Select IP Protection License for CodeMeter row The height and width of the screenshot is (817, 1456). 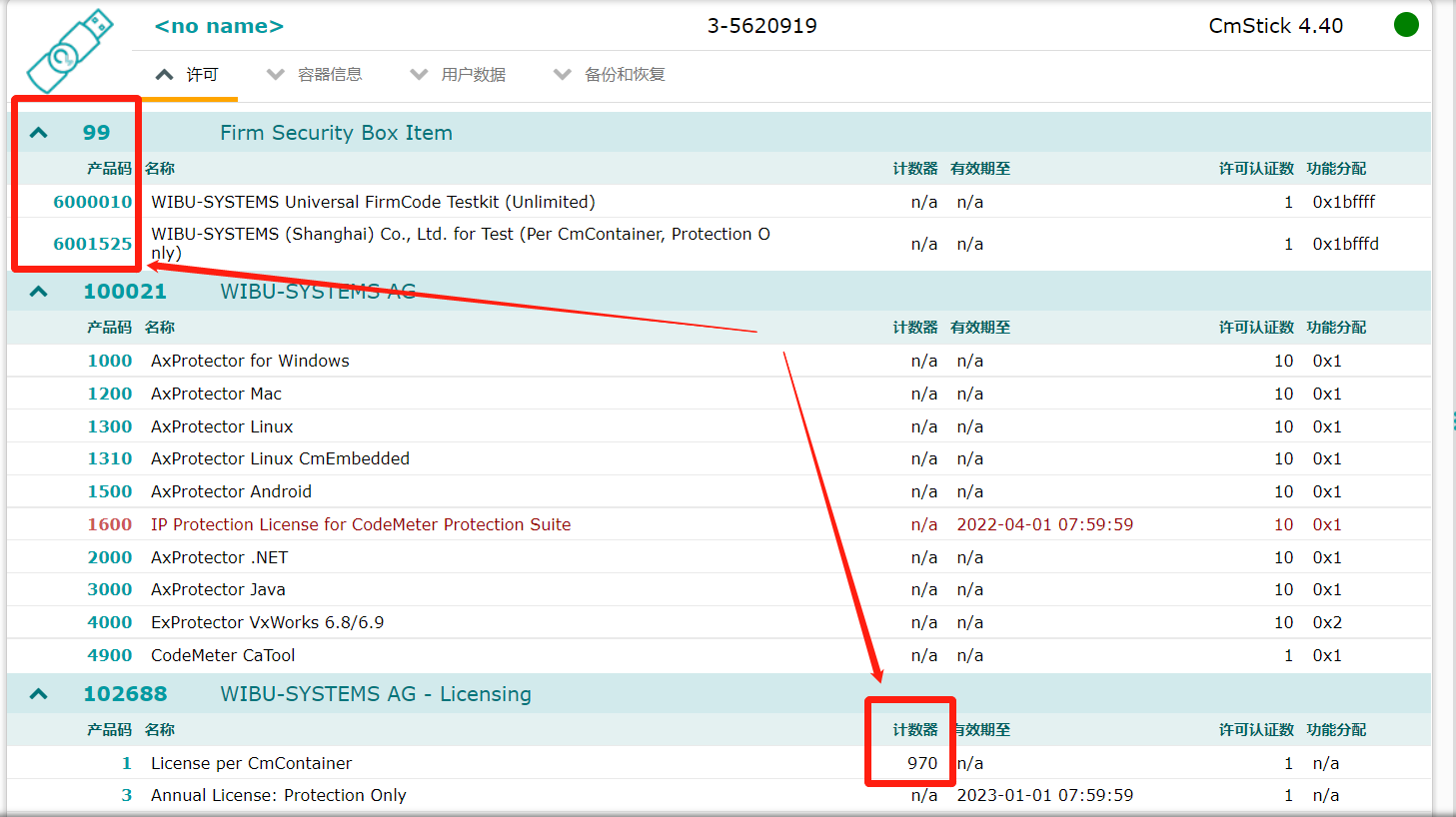tap(720, 524)
